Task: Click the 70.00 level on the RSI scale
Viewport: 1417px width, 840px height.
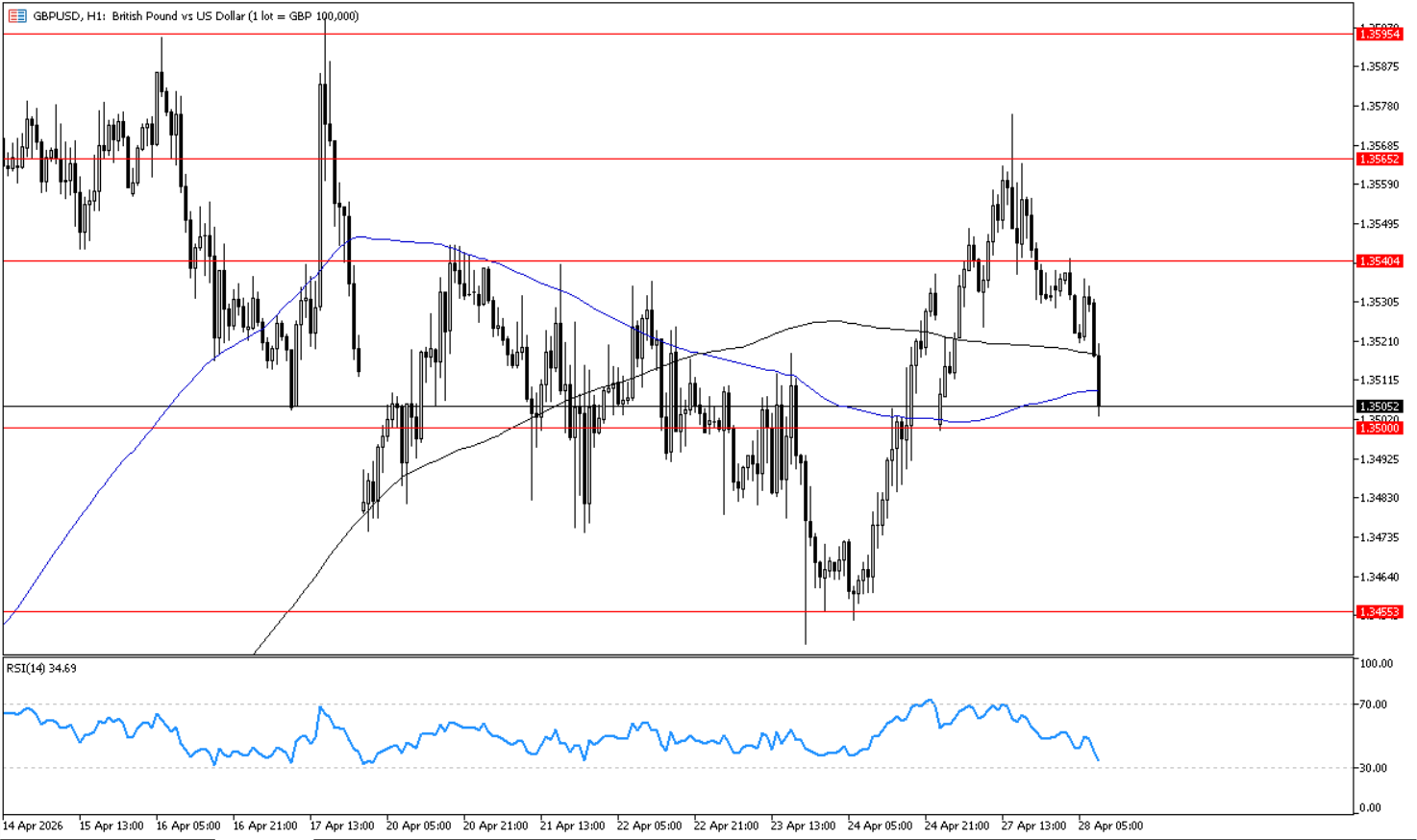Action: [1374, 704]
